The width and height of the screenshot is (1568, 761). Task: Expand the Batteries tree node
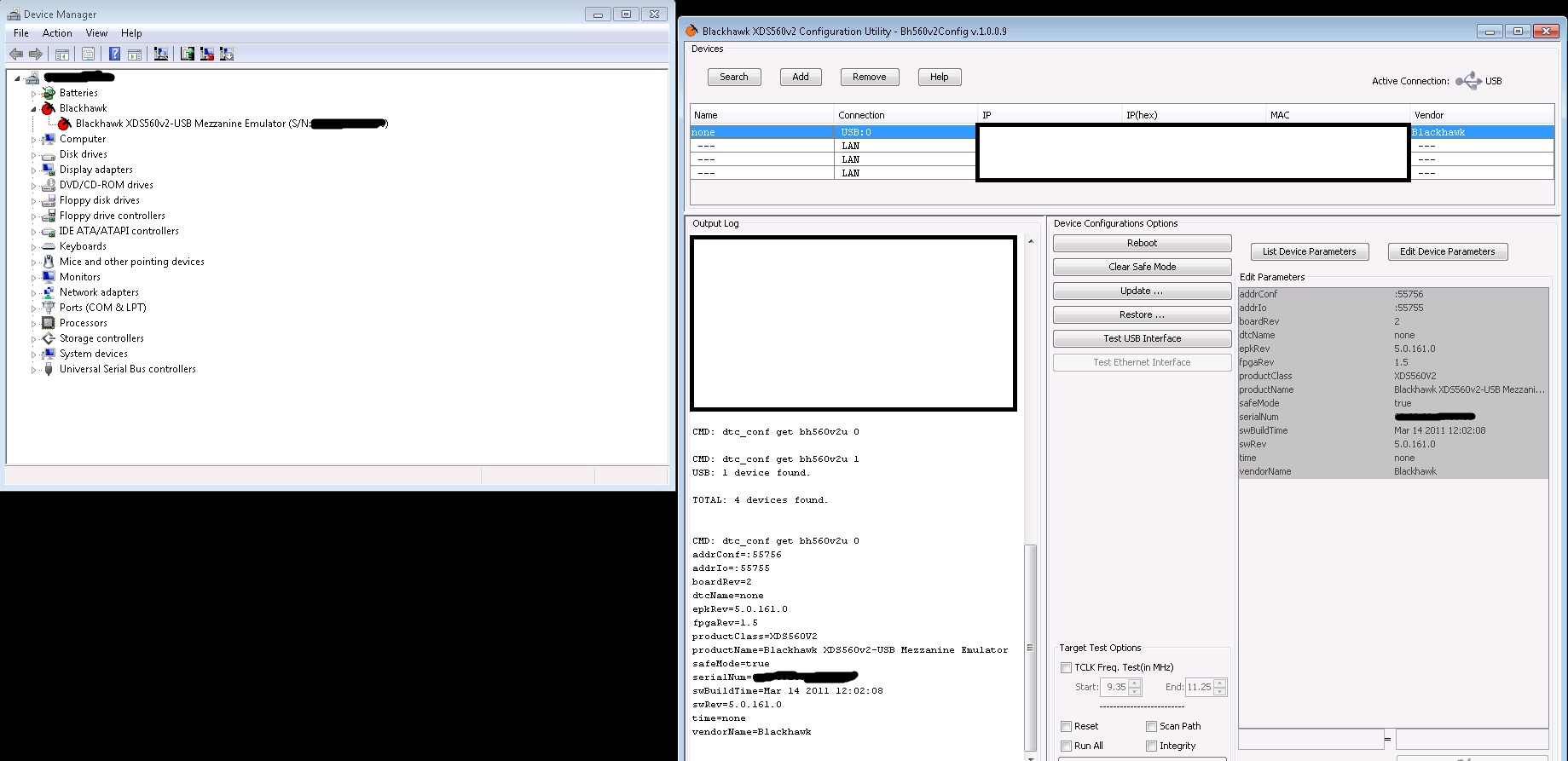click(x=34, y=94)
